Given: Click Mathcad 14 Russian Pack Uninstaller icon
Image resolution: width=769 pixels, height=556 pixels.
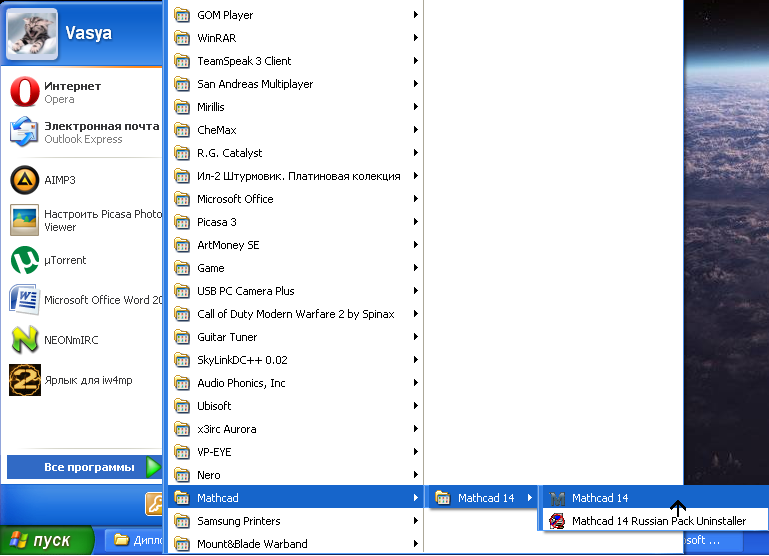Looking at the screenshot, I should (557, 521).
